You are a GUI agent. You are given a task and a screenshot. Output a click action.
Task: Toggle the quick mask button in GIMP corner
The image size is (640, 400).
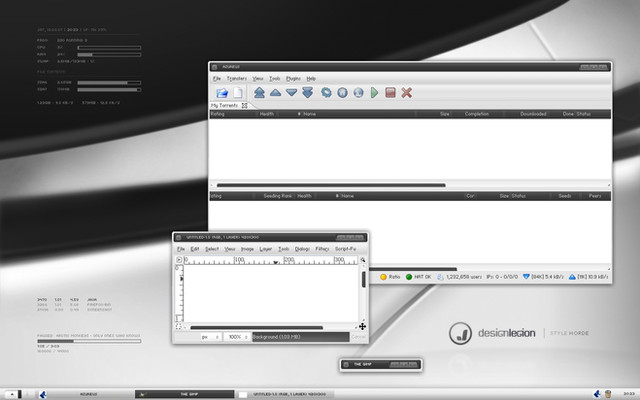[x=178, y=327]
